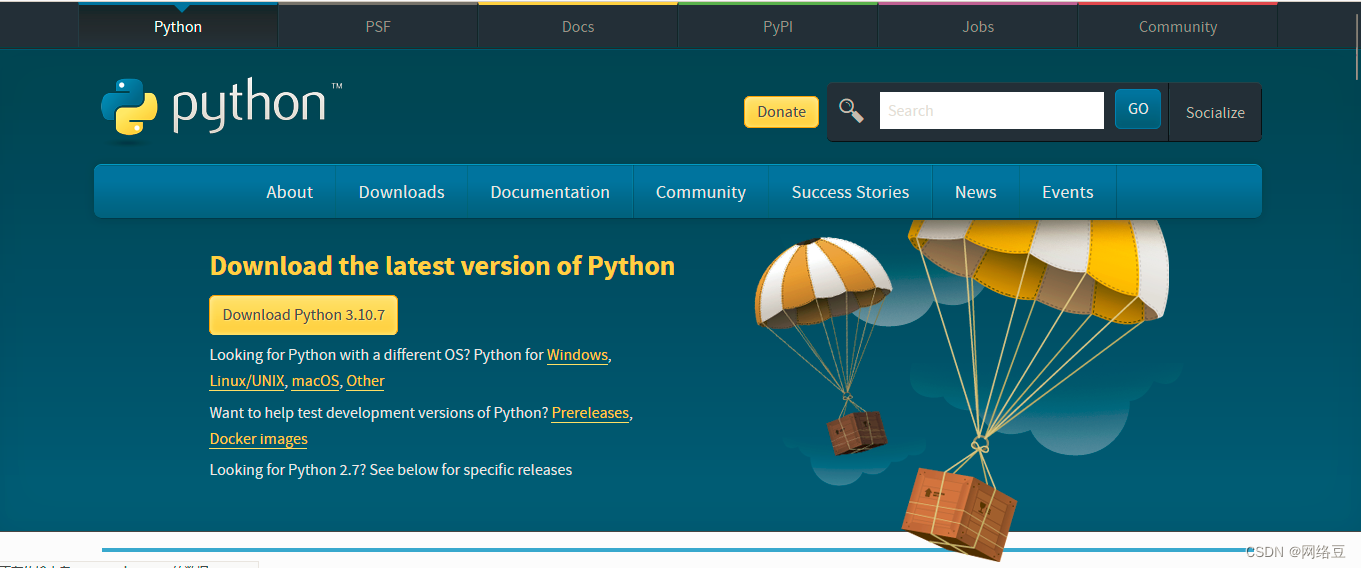Open the Documentation menu
Image resolution: width=1361 pixels, height=568 pixels.
[x=550, y=192]
